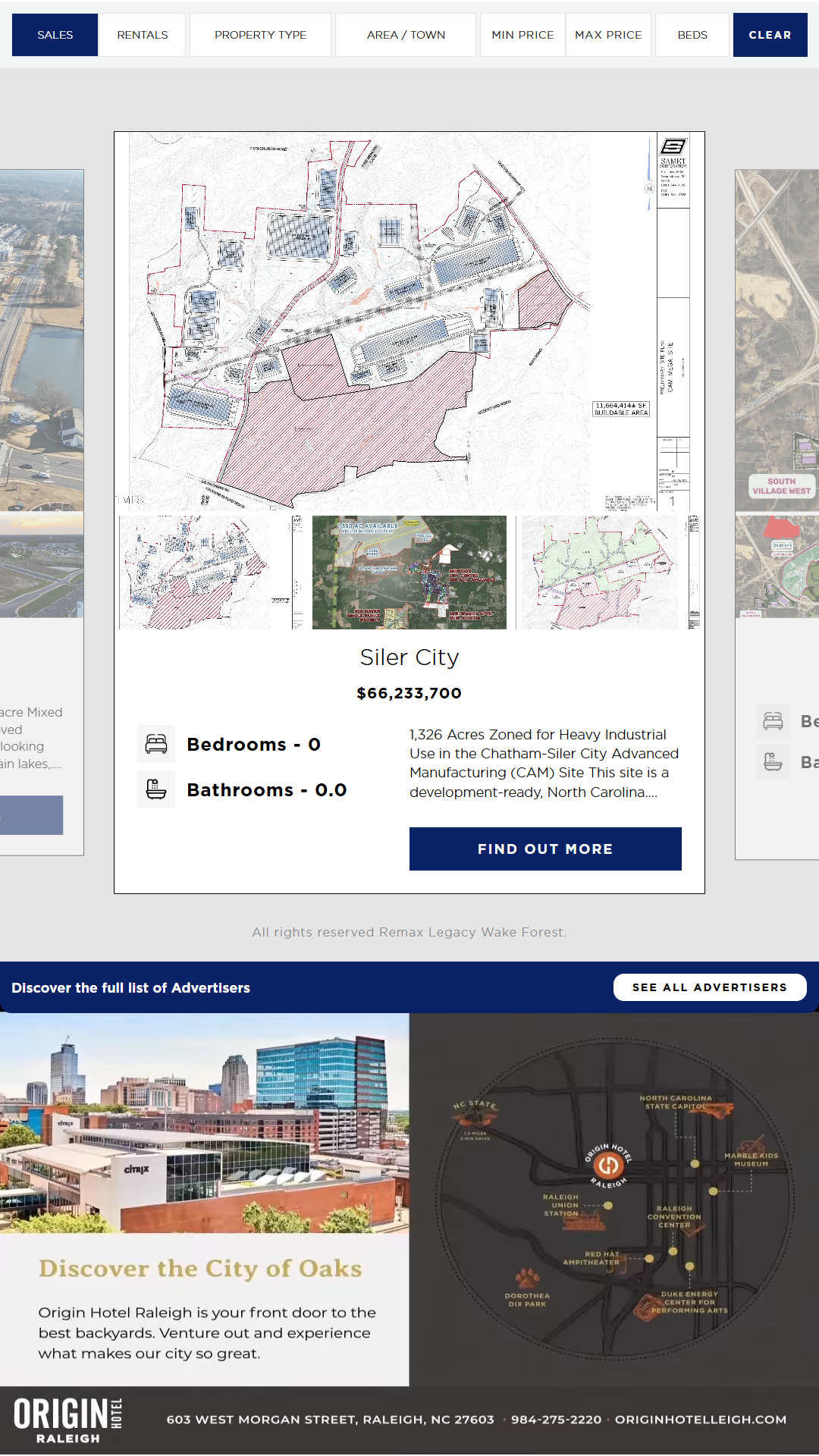This screenshot has height=1456, width=819.
Task: Select the aerial map thumbnail
Action: tap(409, 573)
